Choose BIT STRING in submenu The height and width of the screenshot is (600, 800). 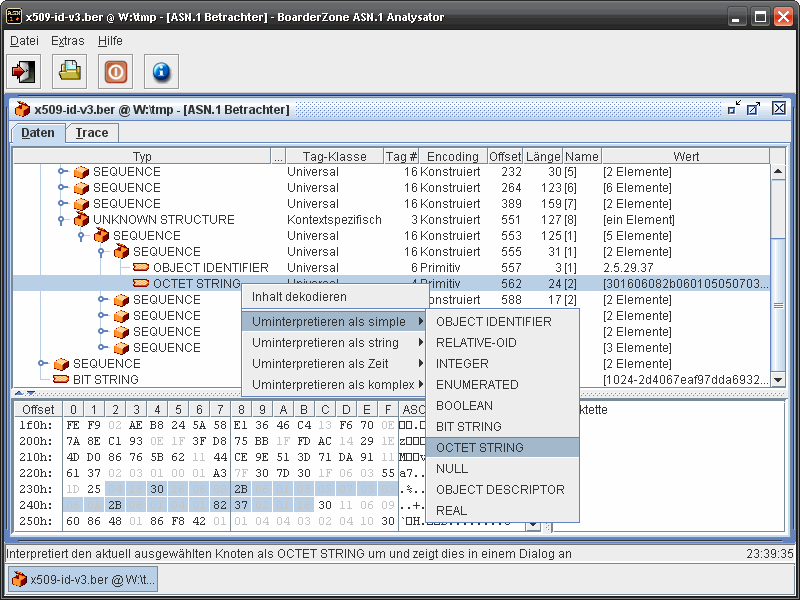click(x=502, y=426)
